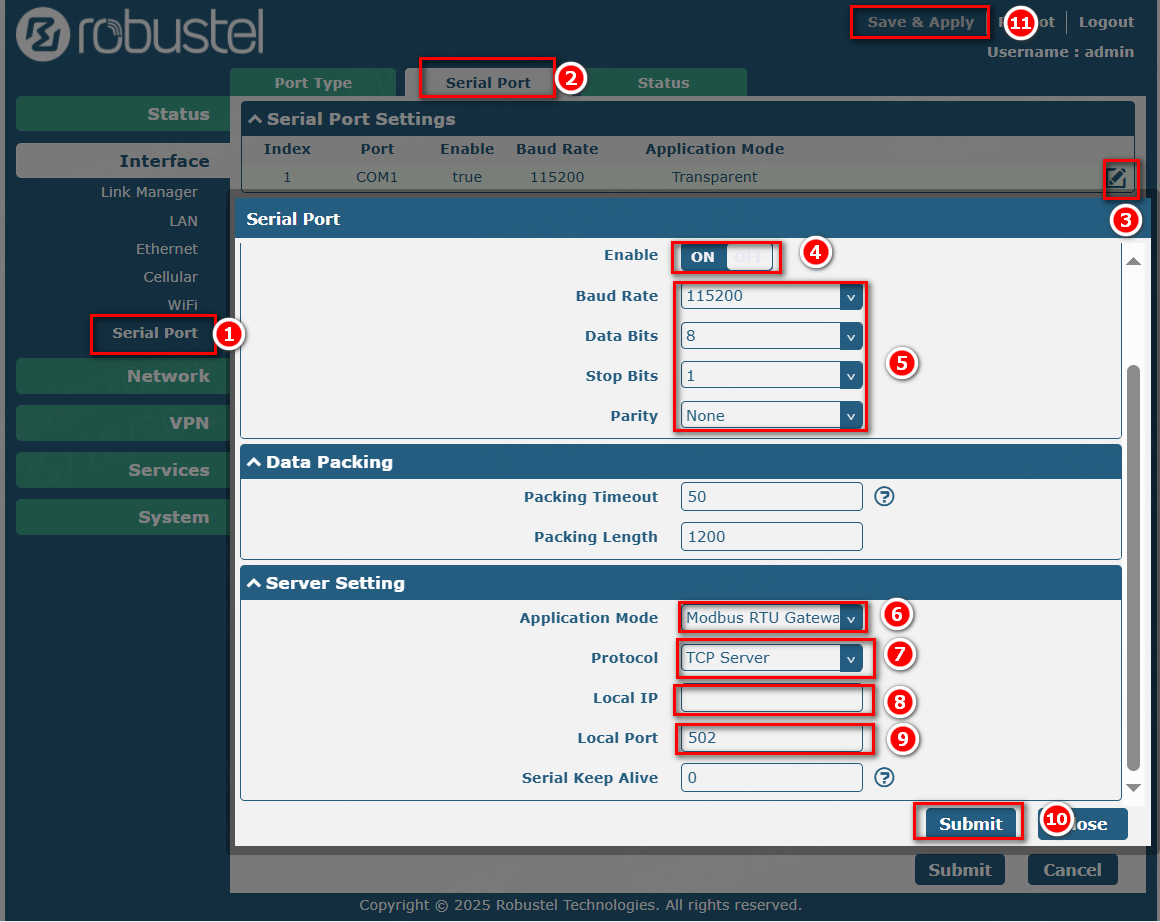Collapse the Data Packing section
The height and width of the screenshot is (922, 1160).
254,462
